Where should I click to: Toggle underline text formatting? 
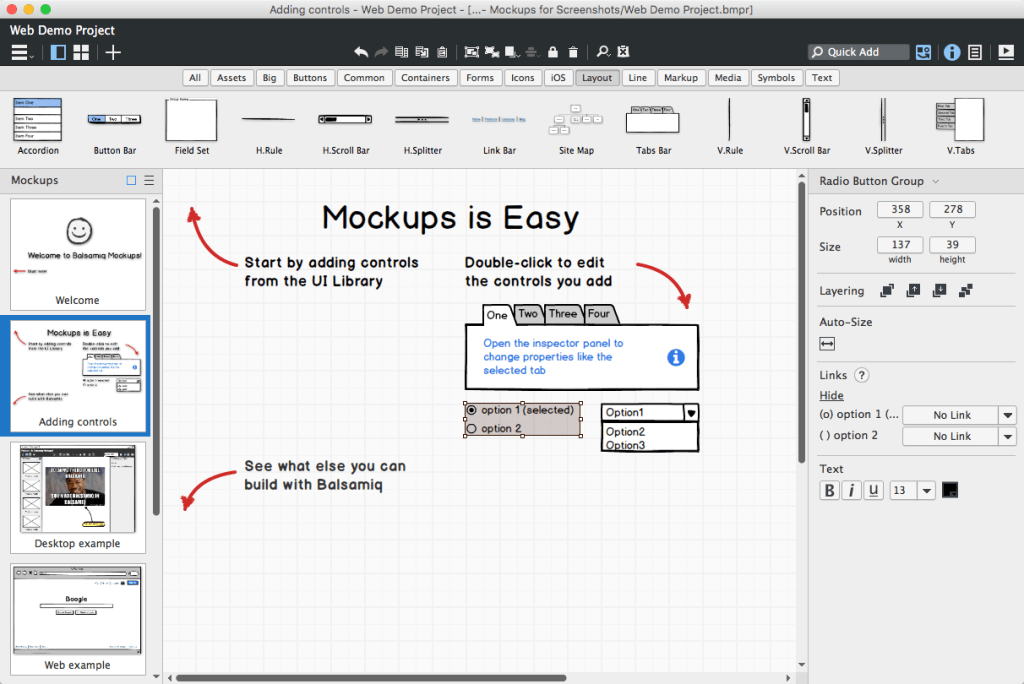tap(872, 490)
